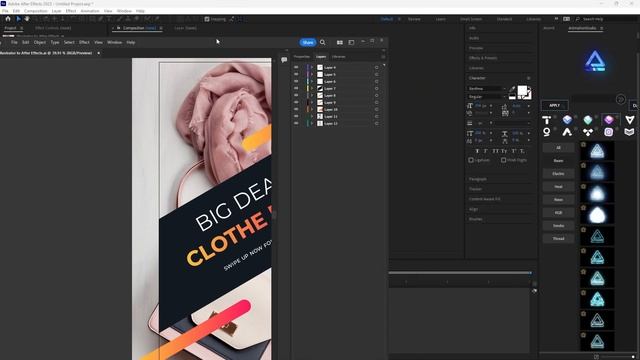Filter presets by Thread
The image size is (640, 360).
pyautogui.click(x=558, y=238)
